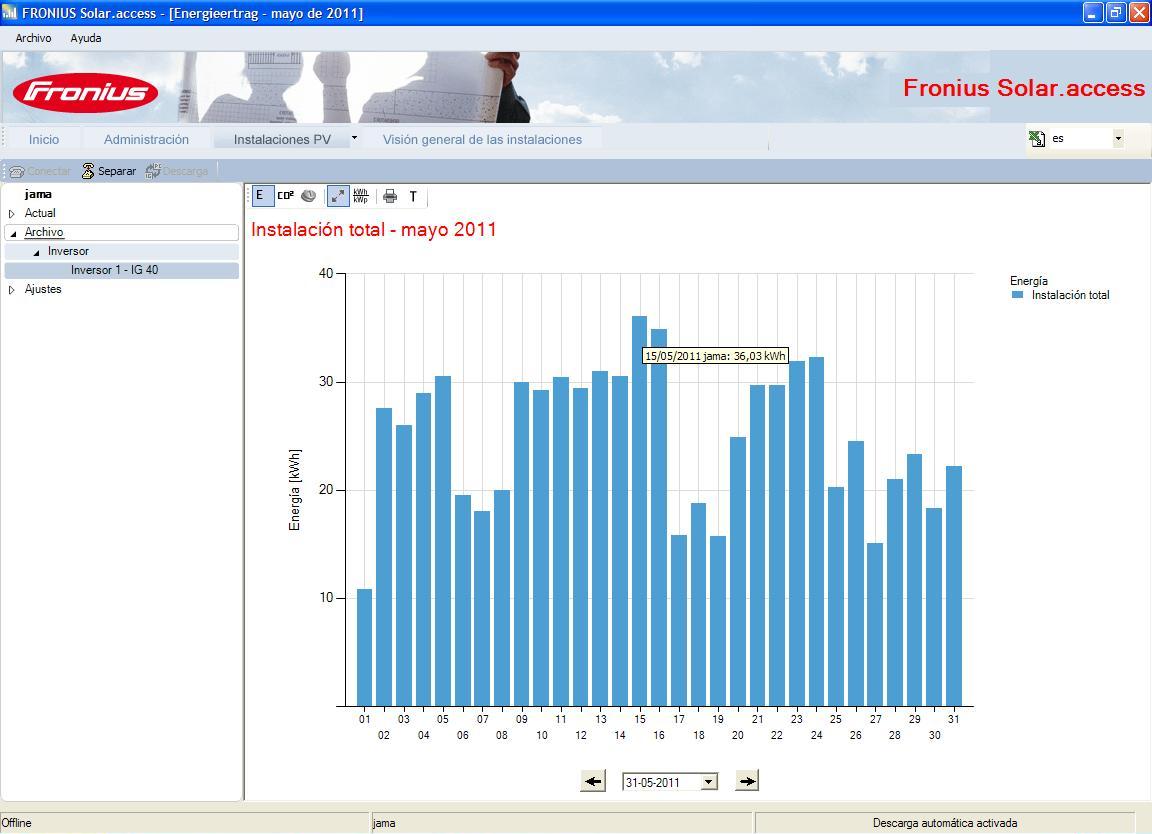1152x834 pixels.
Task: Expand the Actual tree node
Action: pos(12,214)
